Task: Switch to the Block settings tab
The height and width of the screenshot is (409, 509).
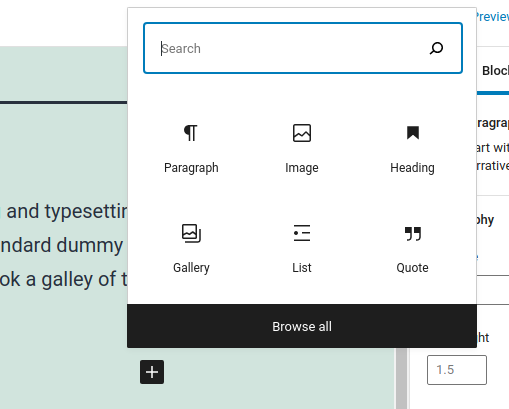Action: [495, 71]
